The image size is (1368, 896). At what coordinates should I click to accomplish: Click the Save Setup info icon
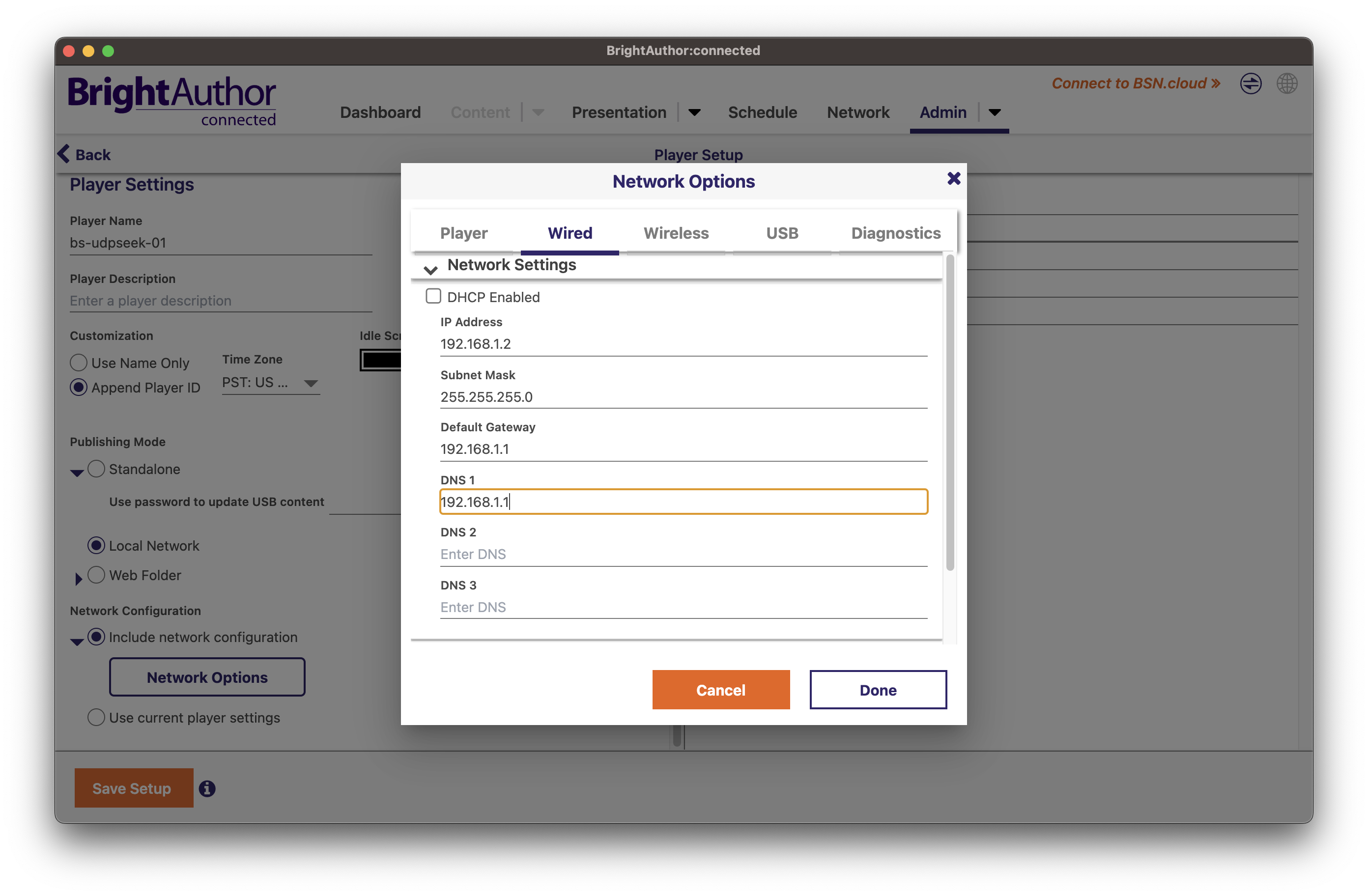pos(207,788)
